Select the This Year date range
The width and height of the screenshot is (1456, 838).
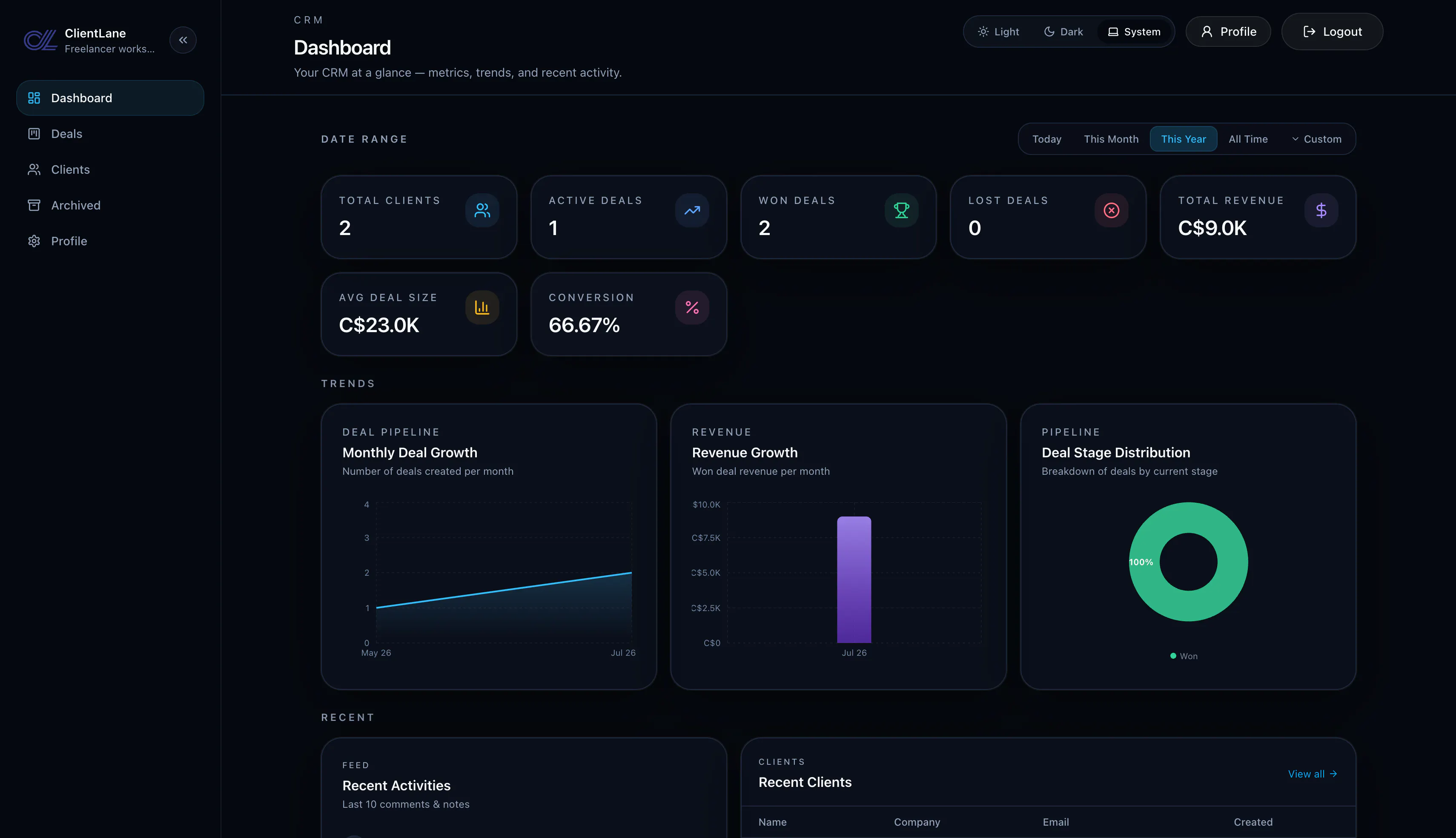(x=1184, y=139)
